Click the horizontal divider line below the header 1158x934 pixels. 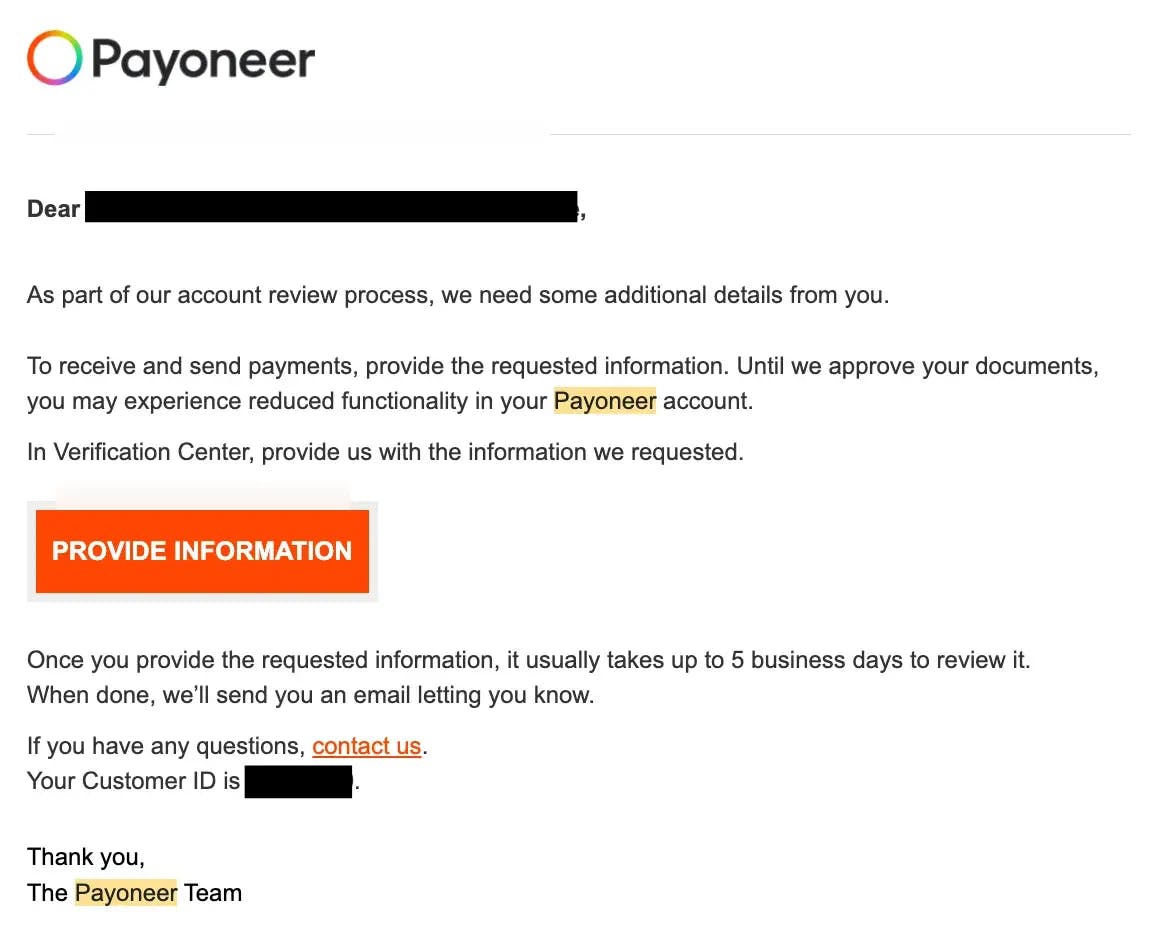(579, 128)
